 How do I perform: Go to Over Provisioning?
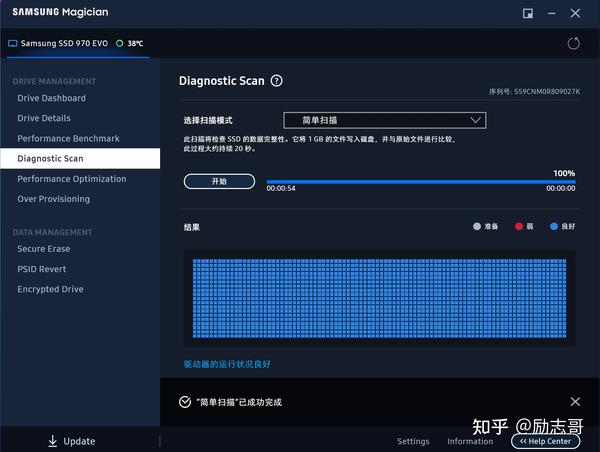(x=54, y=199)
